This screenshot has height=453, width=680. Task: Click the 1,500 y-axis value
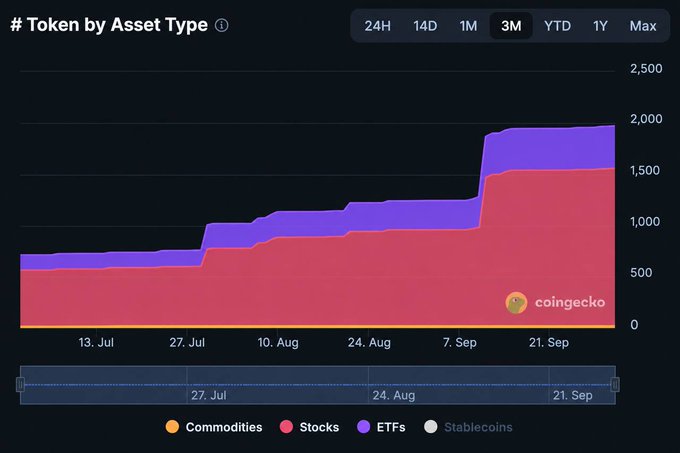pos(645,170)
